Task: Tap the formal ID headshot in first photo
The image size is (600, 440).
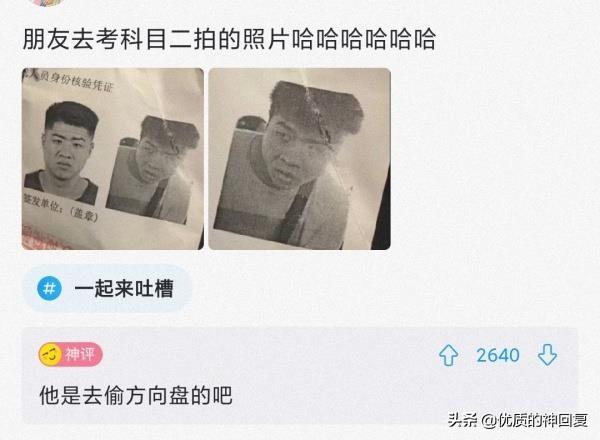Action: click(x=65, y=151)
